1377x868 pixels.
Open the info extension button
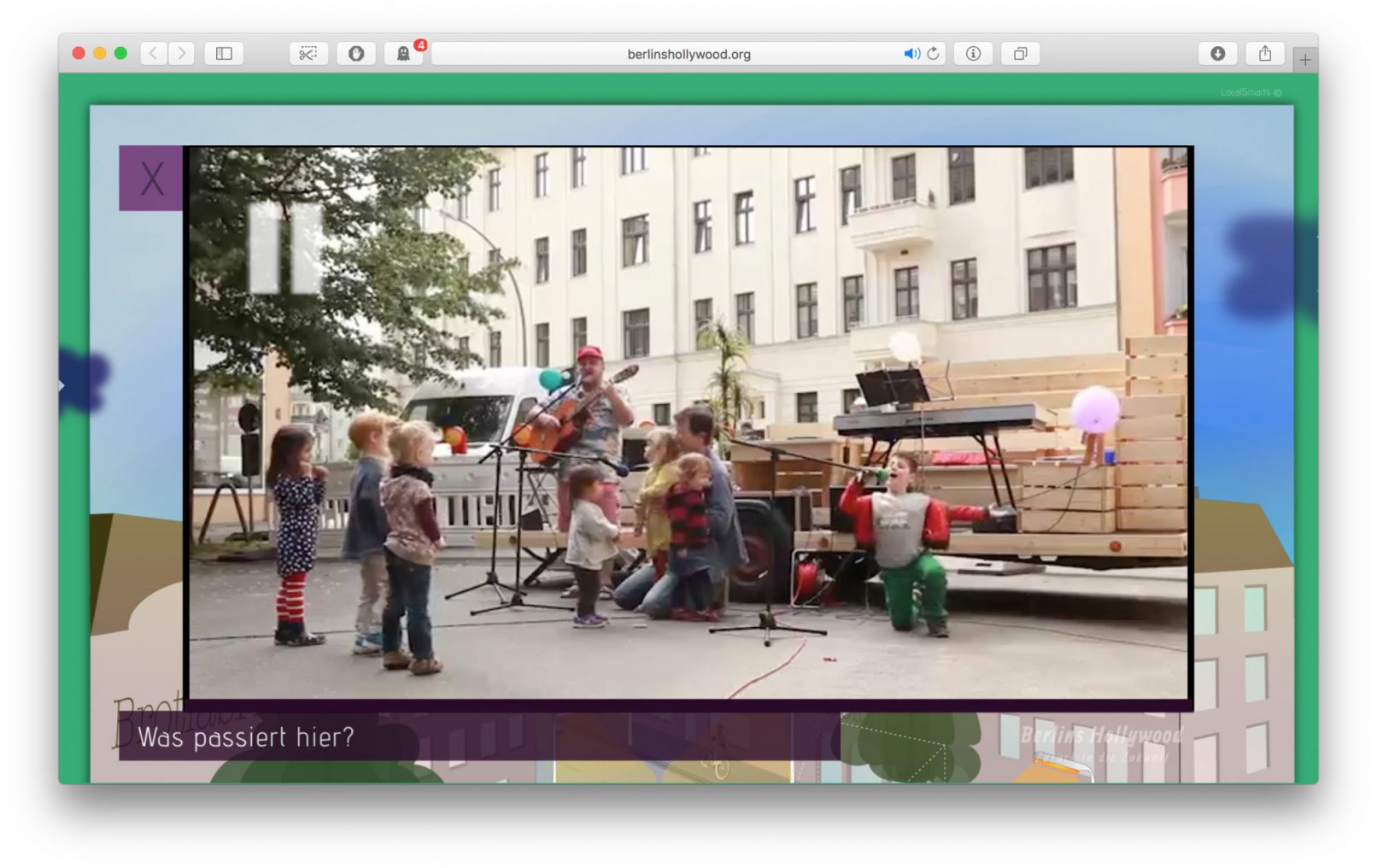pos(973,54)
